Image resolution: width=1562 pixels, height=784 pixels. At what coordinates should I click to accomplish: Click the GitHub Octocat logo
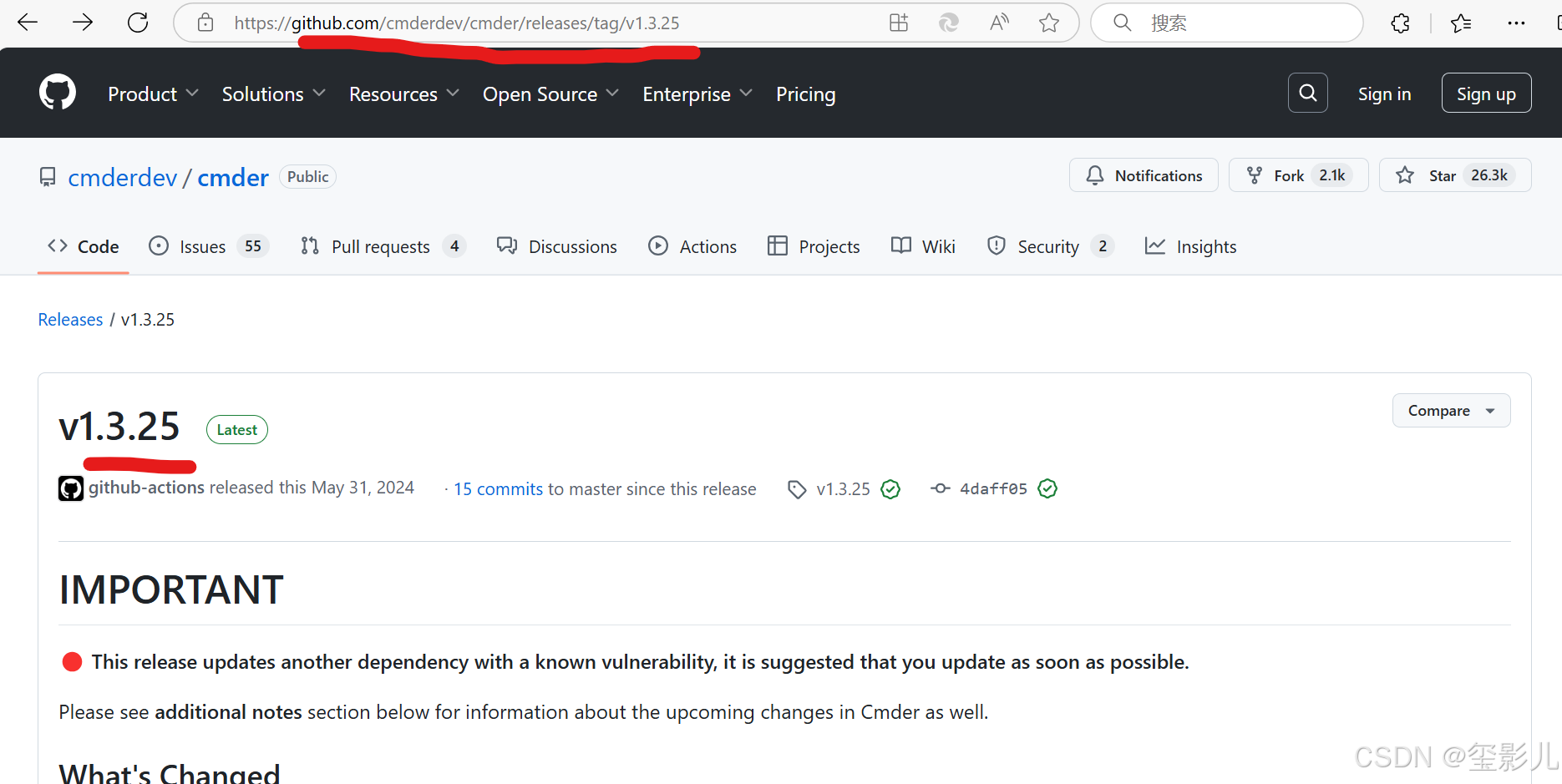58,92
